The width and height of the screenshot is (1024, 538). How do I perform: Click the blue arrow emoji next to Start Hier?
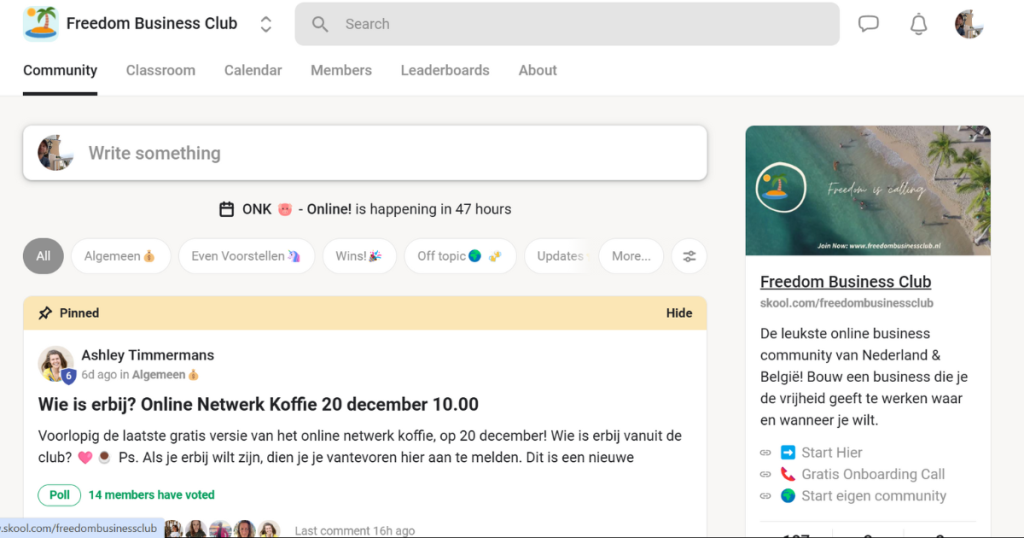click(788, 452)
